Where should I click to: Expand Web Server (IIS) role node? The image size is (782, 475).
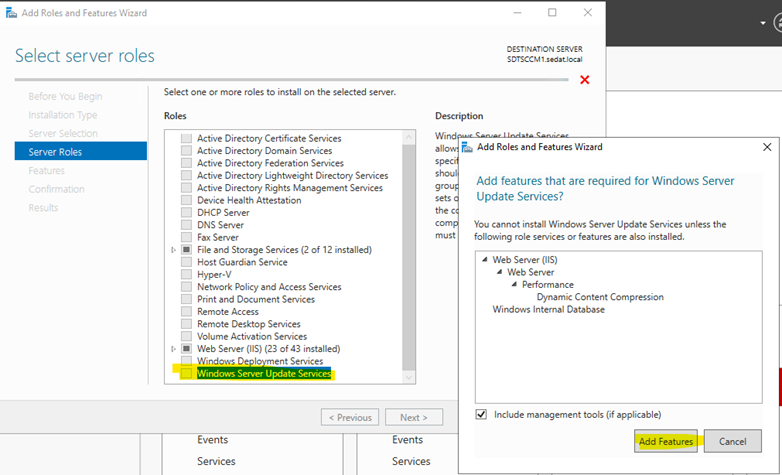tap(174, 349)
